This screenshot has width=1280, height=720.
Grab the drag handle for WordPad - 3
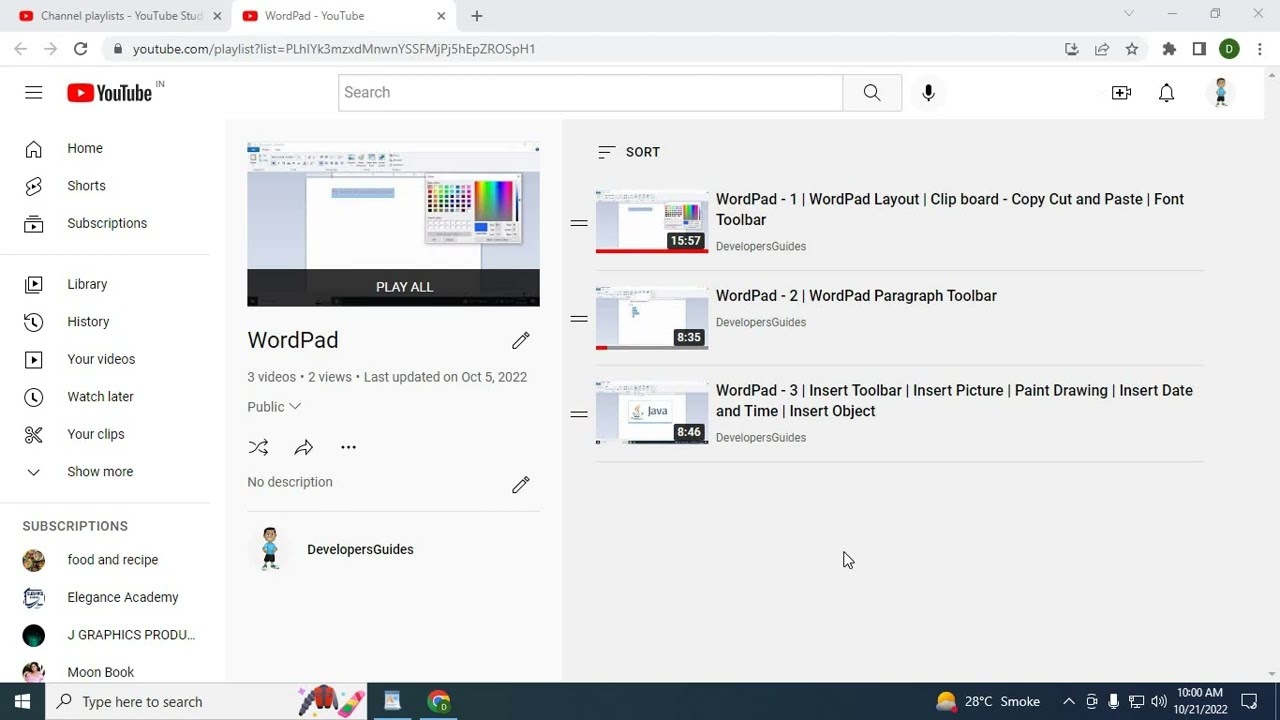click(579, 414)
